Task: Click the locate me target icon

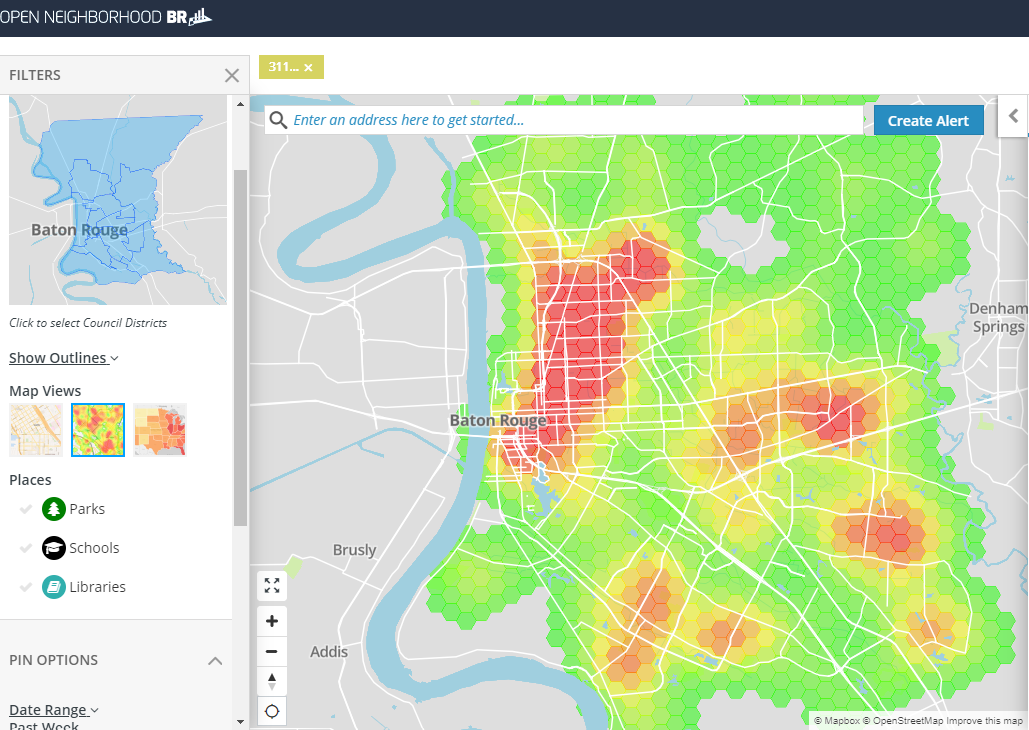Action: pyautogui.click(x=272, y=712)
